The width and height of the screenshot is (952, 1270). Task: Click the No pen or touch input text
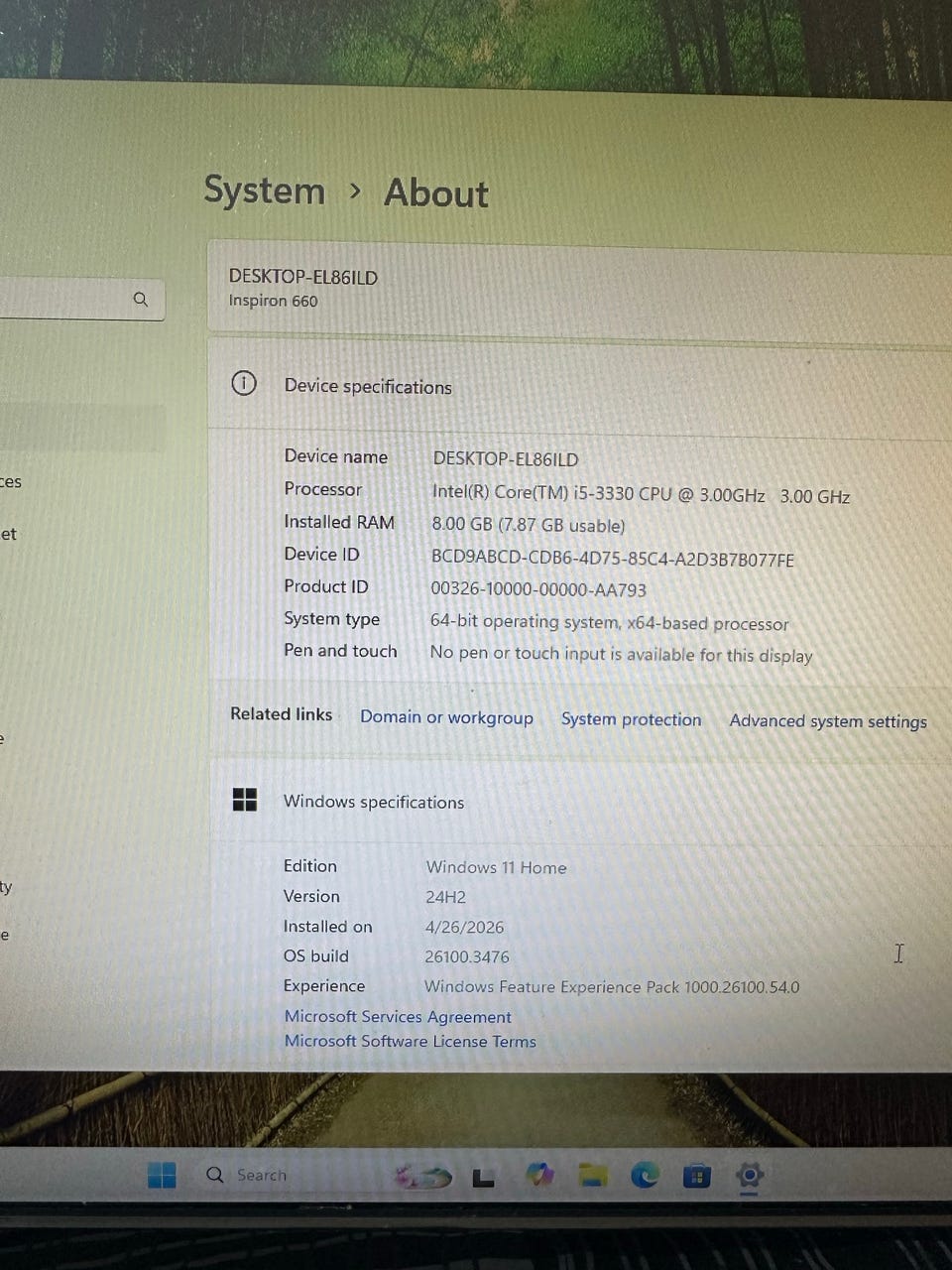click(x=621, y=654)
